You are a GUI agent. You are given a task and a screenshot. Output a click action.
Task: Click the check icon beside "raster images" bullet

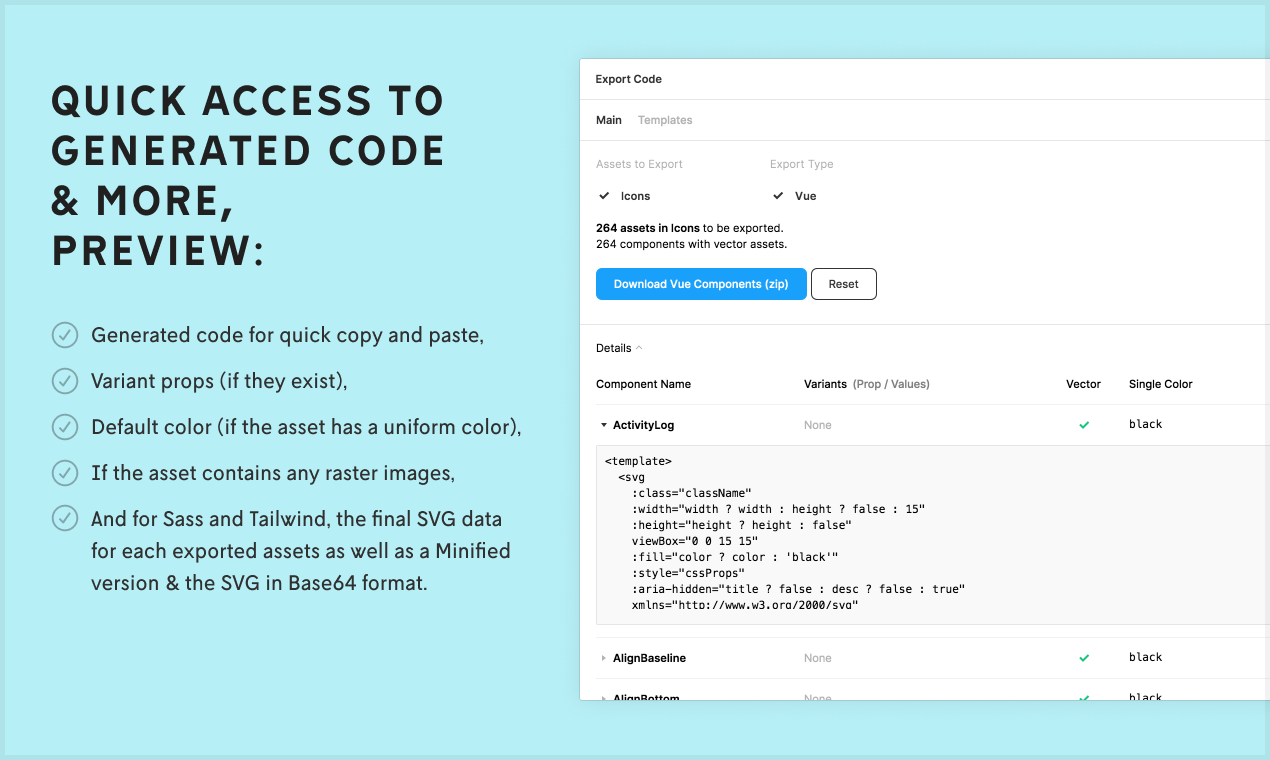click(x=64, y=473)
